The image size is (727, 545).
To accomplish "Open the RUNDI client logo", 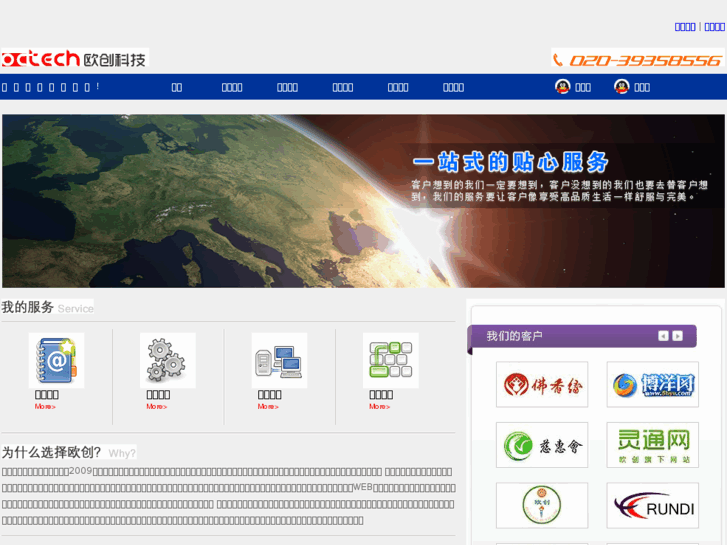I will tap(652, 505).
